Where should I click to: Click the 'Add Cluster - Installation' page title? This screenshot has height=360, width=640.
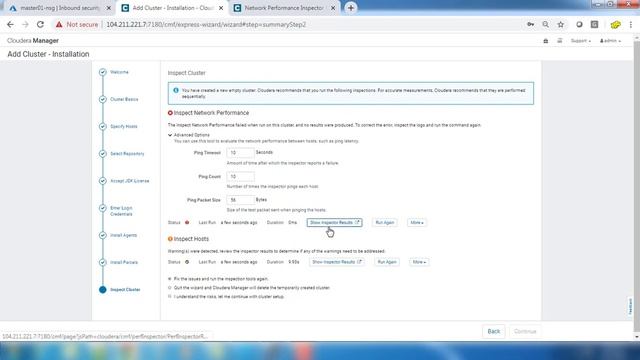pyautogui.click(x=48, y=54)
